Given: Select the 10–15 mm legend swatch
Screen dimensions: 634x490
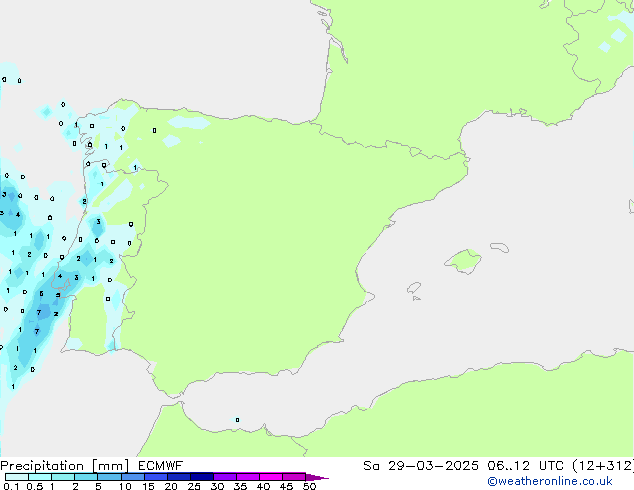Looking at the screenshot, I should click(132, 477).
